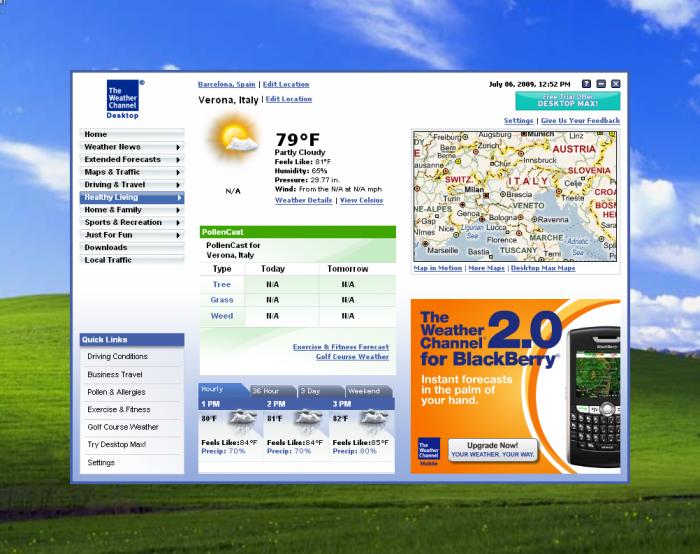The image size is (700, 554).
Task: Open the Healthy Living menu item
Action: [x=132, y=197]
